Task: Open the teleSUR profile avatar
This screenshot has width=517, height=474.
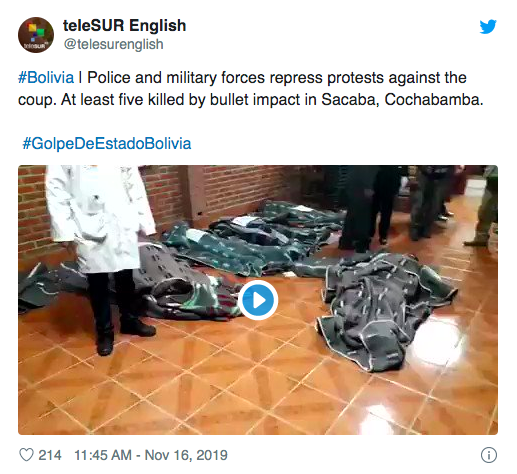Action: (x=36, y=35)
